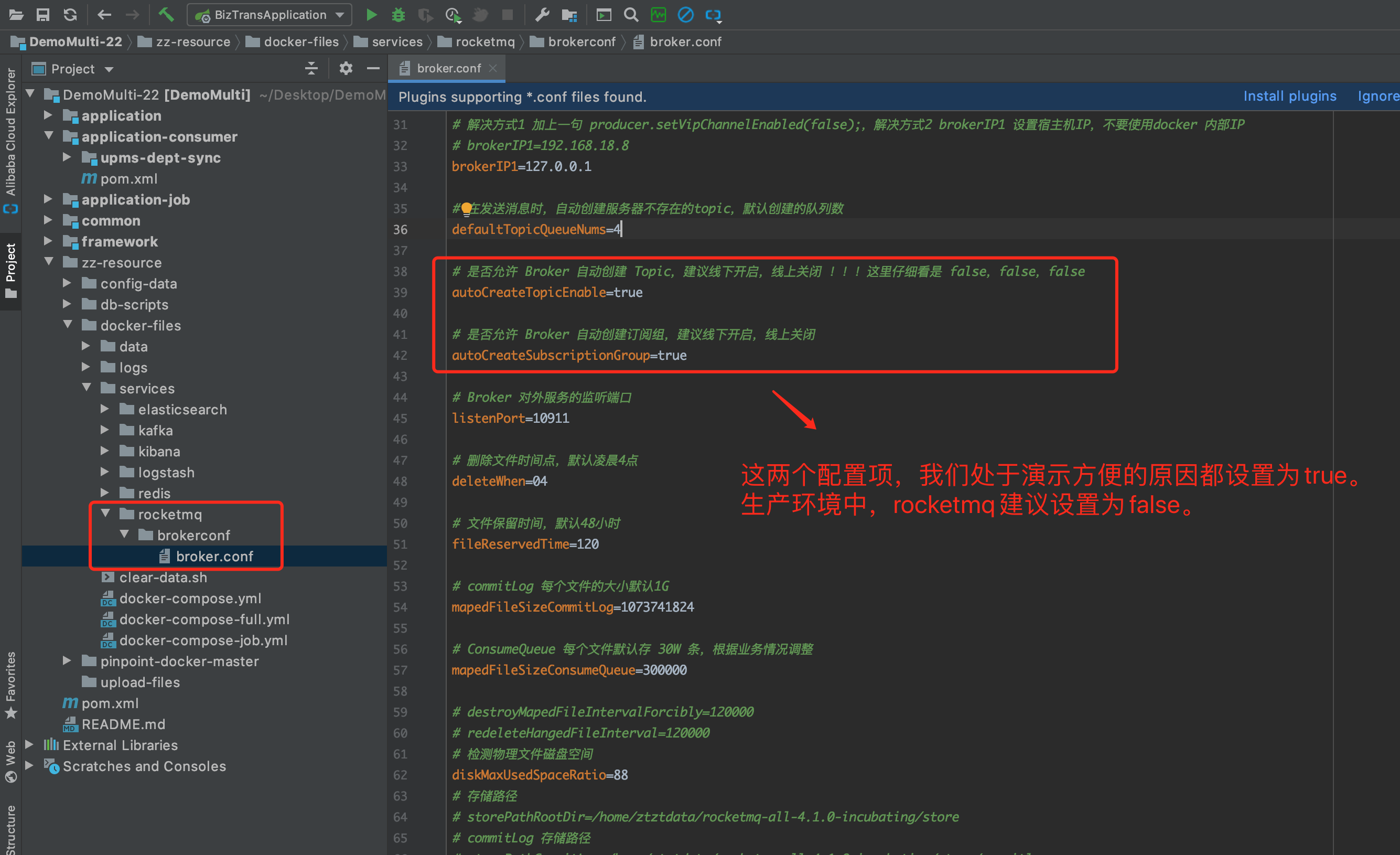Click the Search Everywhere magnifier icon
Viewport: 1400px width, 855px height.
[631, 15]
